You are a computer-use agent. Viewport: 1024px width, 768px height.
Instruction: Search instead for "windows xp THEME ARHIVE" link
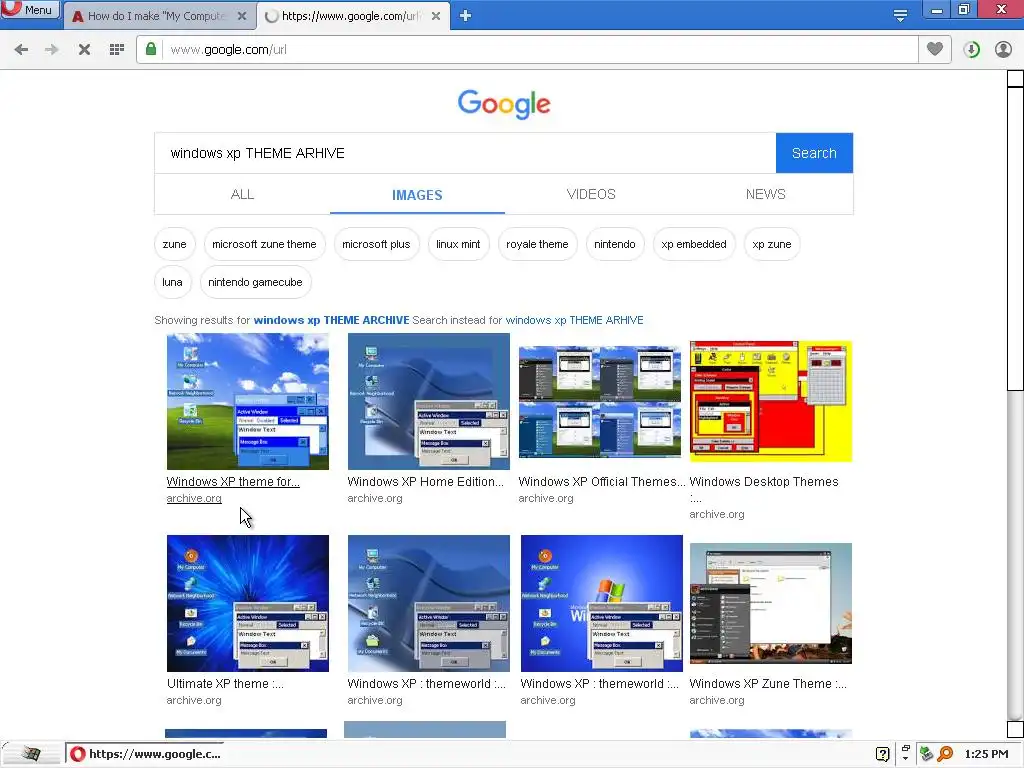(574, 320)
